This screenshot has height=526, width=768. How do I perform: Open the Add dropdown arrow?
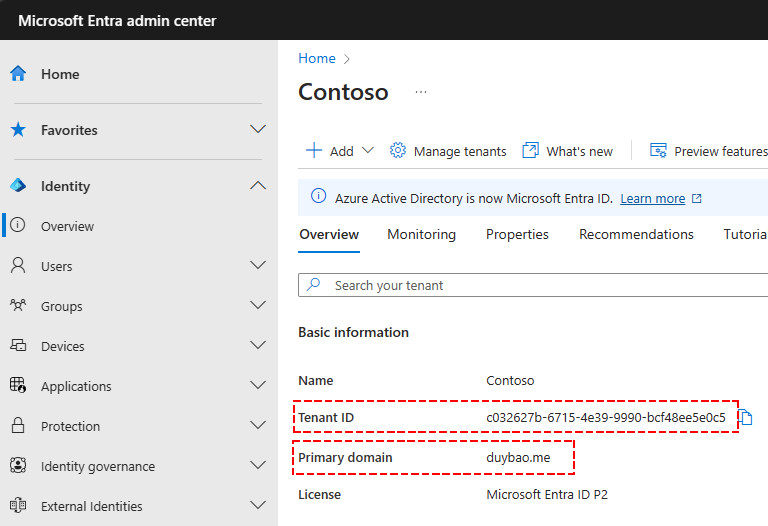[x=368, y=150]
